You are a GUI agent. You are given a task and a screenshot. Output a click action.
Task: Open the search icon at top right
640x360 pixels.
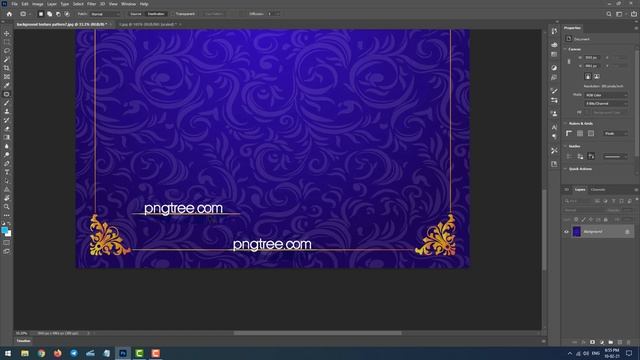(609, 14)
